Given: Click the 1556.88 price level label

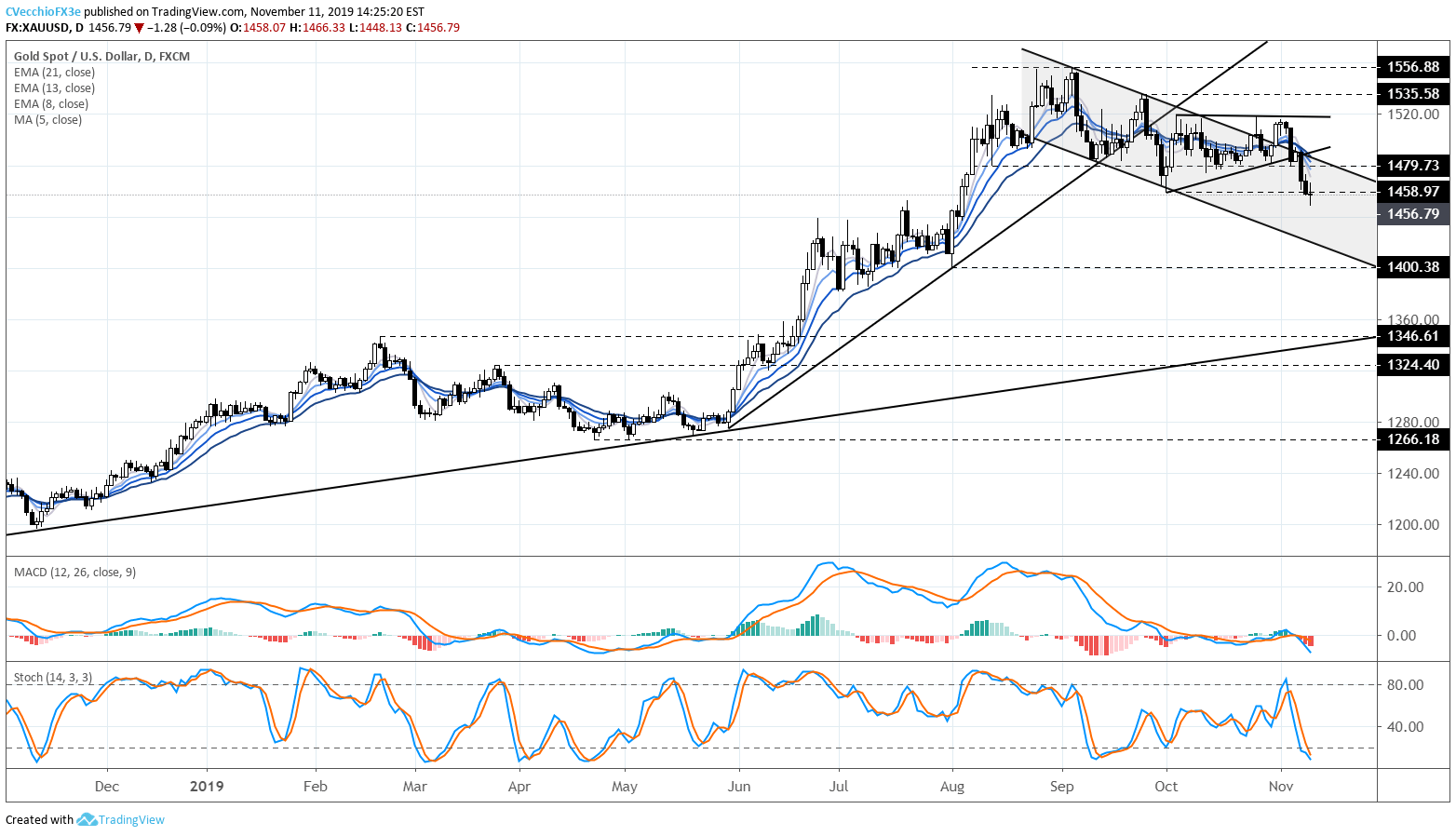Looking at the screenshot, I should pos(1412,67).
